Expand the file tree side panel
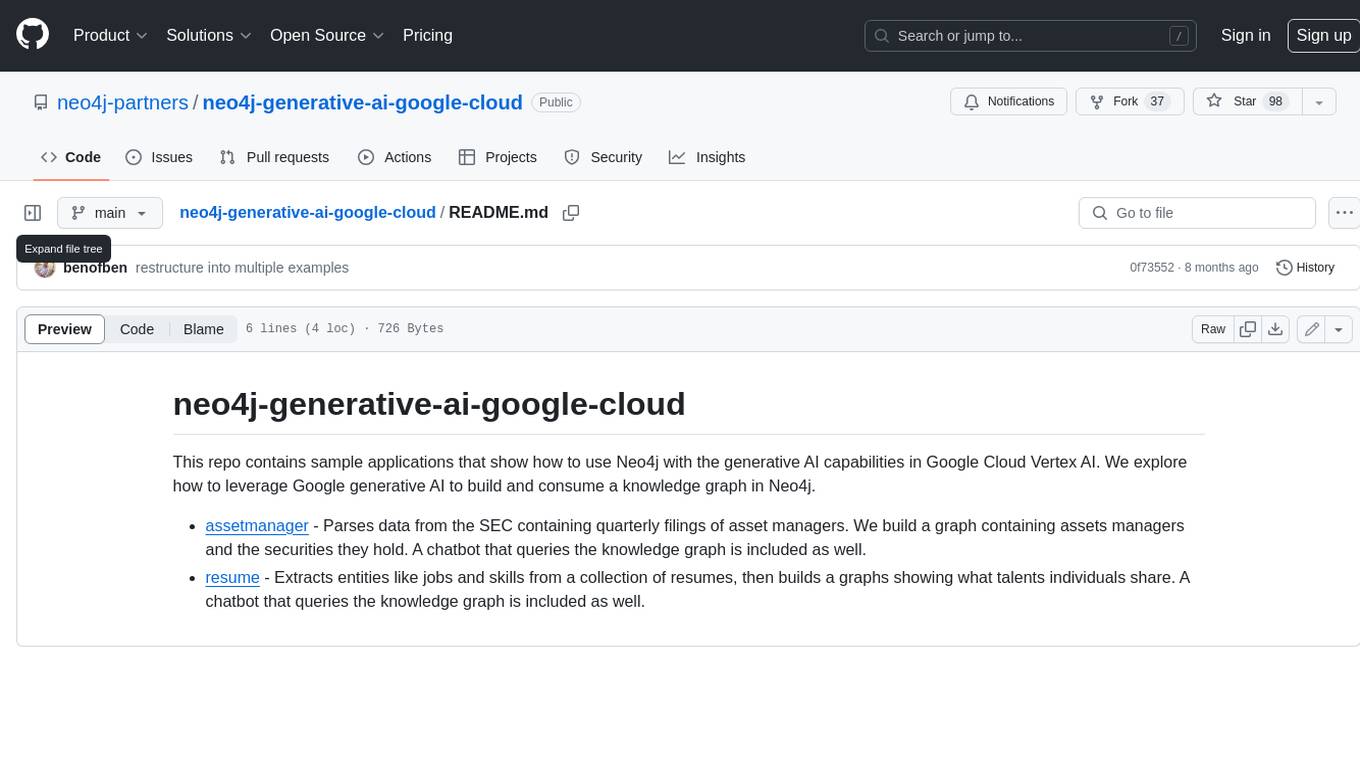Screen dimensions: 1360x764 tap(33, 213)
